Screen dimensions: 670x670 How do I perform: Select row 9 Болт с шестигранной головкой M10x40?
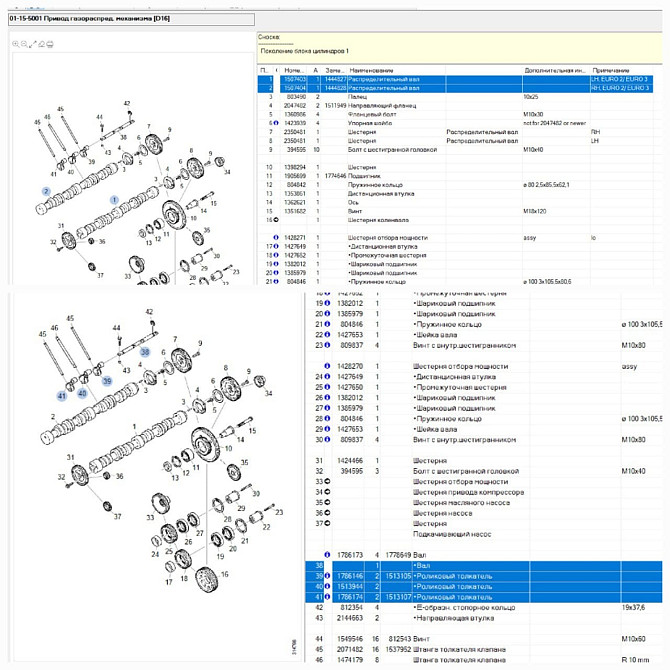point(455,150)
